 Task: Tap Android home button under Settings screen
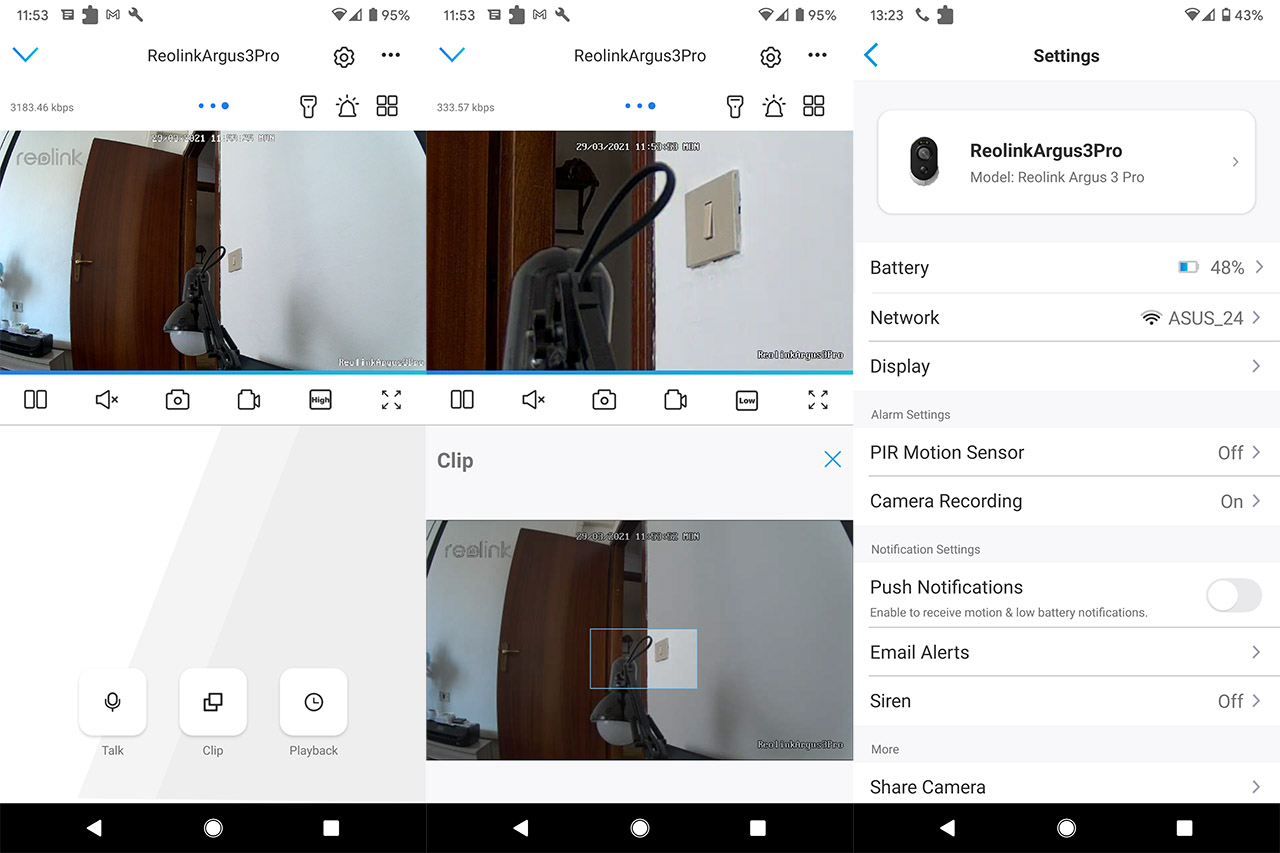point(1066,828)
